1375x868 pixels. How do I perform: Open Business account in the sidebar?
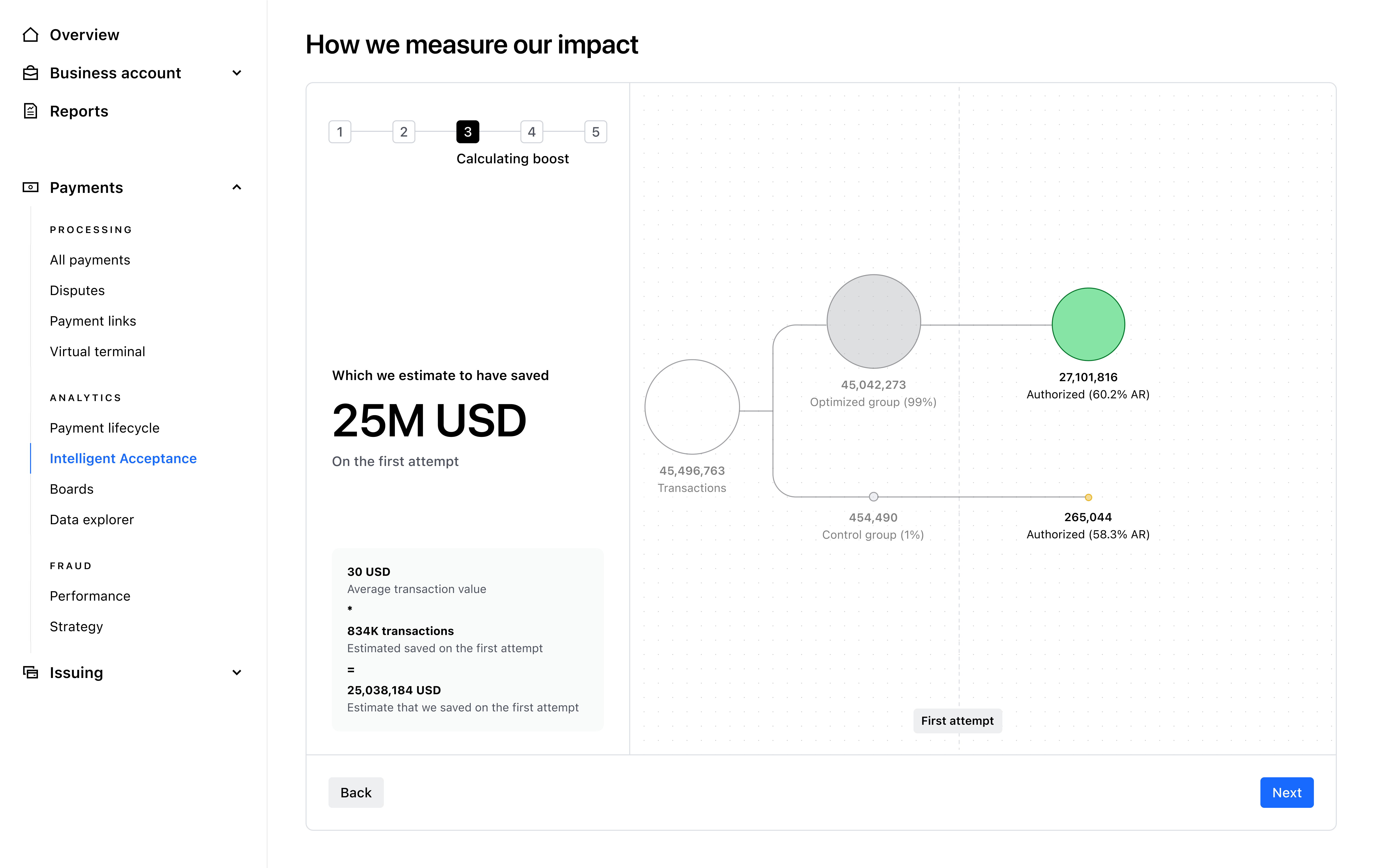(x=115, y=73)
